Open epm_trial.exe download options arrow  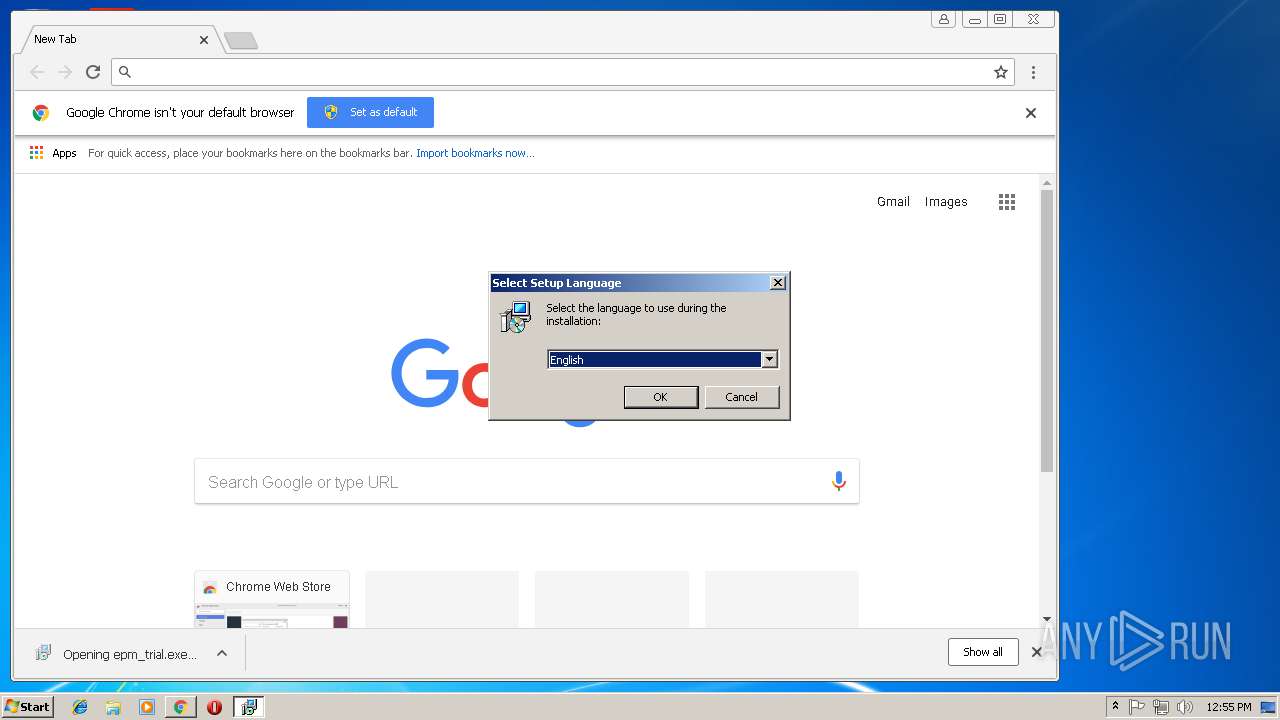222,653
